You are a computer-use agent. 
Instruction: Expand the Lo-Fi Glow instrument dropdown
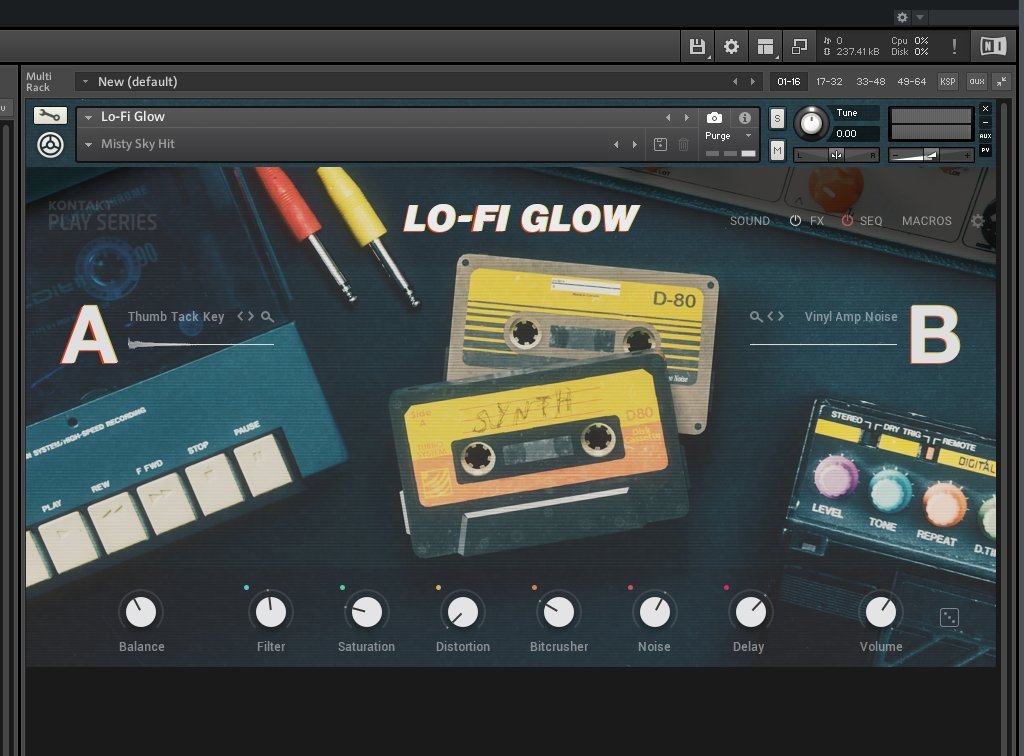88,118
